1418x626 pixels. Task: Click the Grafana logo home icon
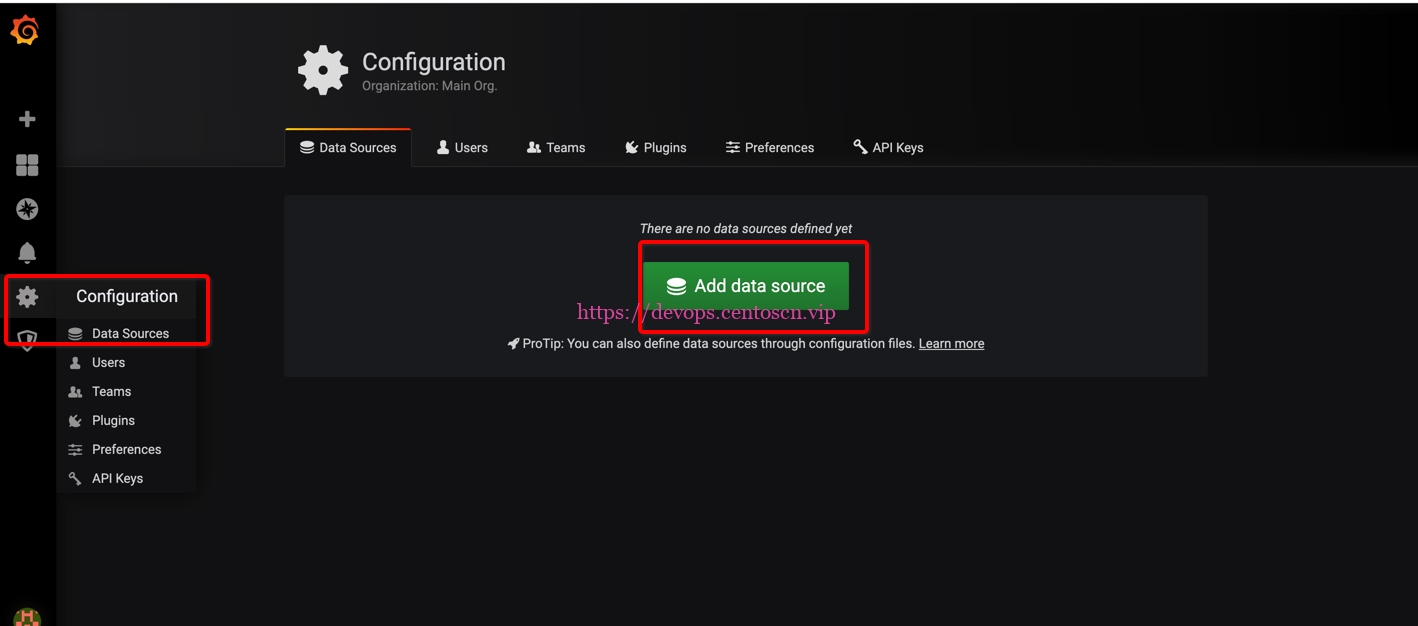click(x=25, y=32)
